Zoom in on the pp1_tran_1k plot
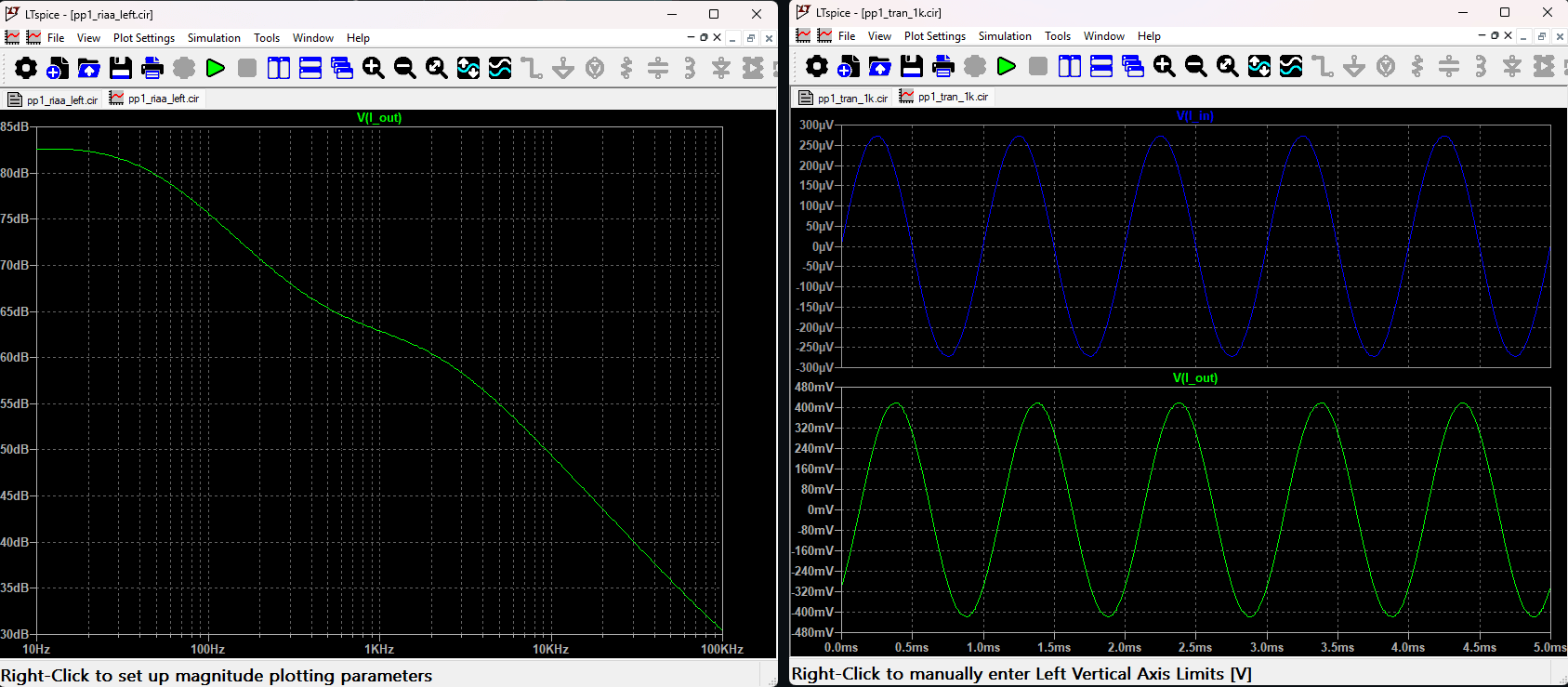 1165,66
